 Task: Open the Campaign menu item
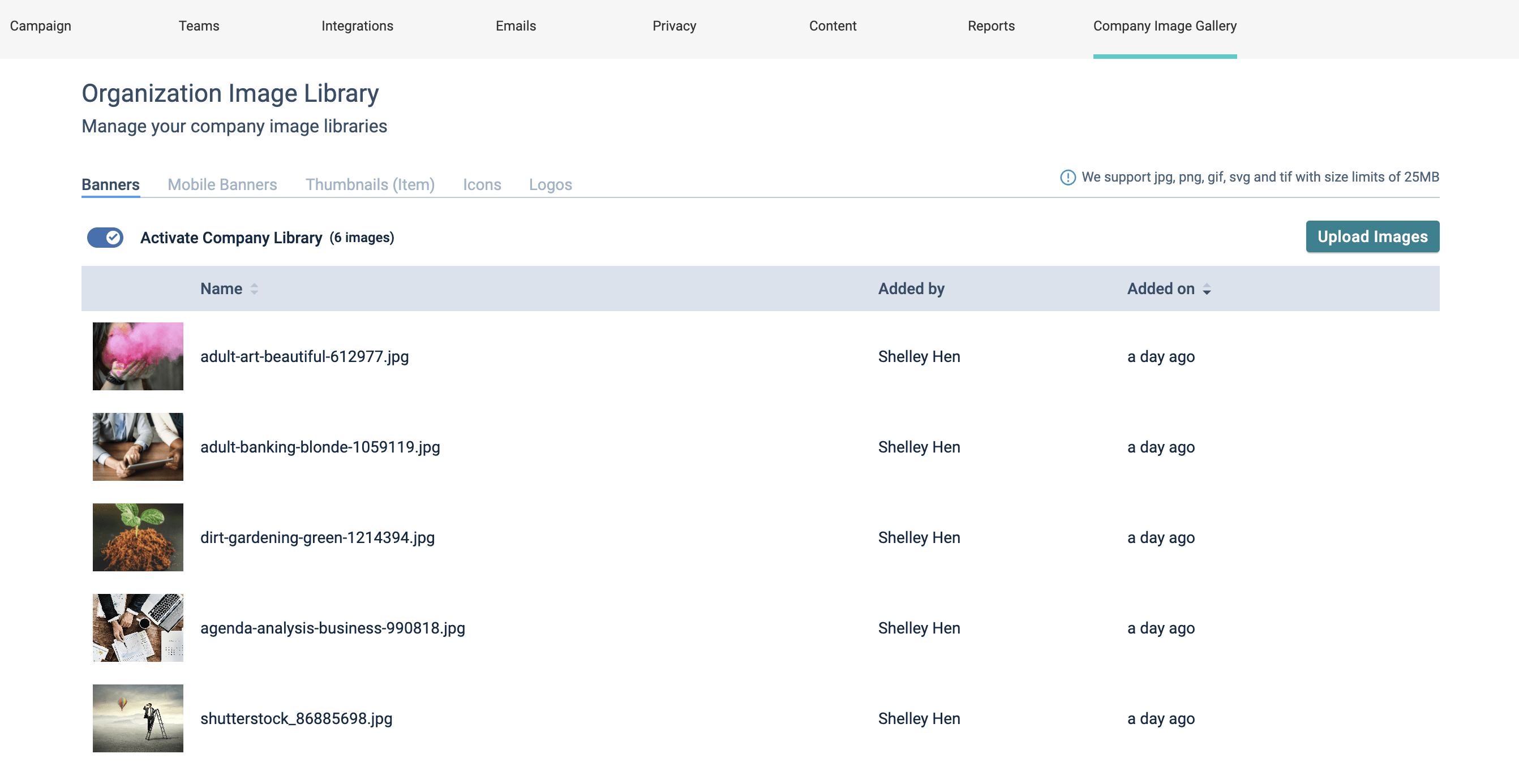click(x=40, y=26)
